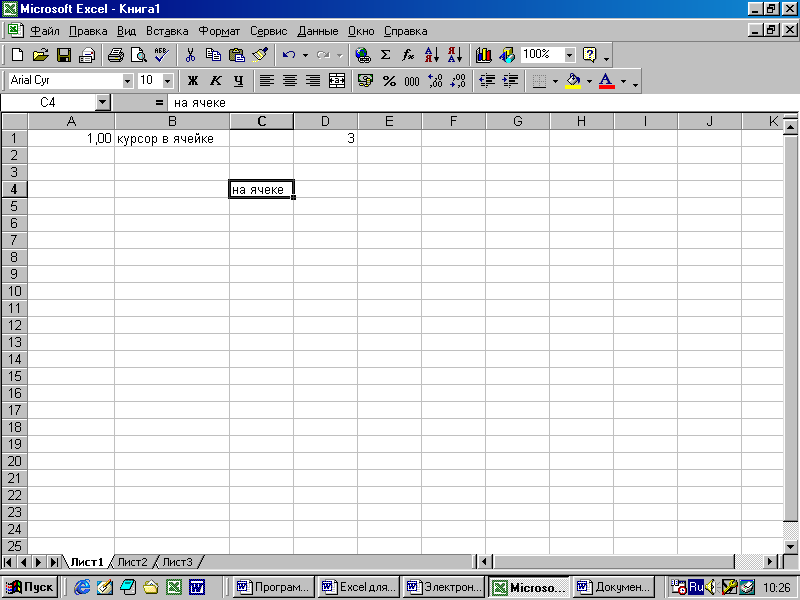Apply yellow fill color bucket
This screenshot has height=600, width=800.
click(x=573, y=81)
